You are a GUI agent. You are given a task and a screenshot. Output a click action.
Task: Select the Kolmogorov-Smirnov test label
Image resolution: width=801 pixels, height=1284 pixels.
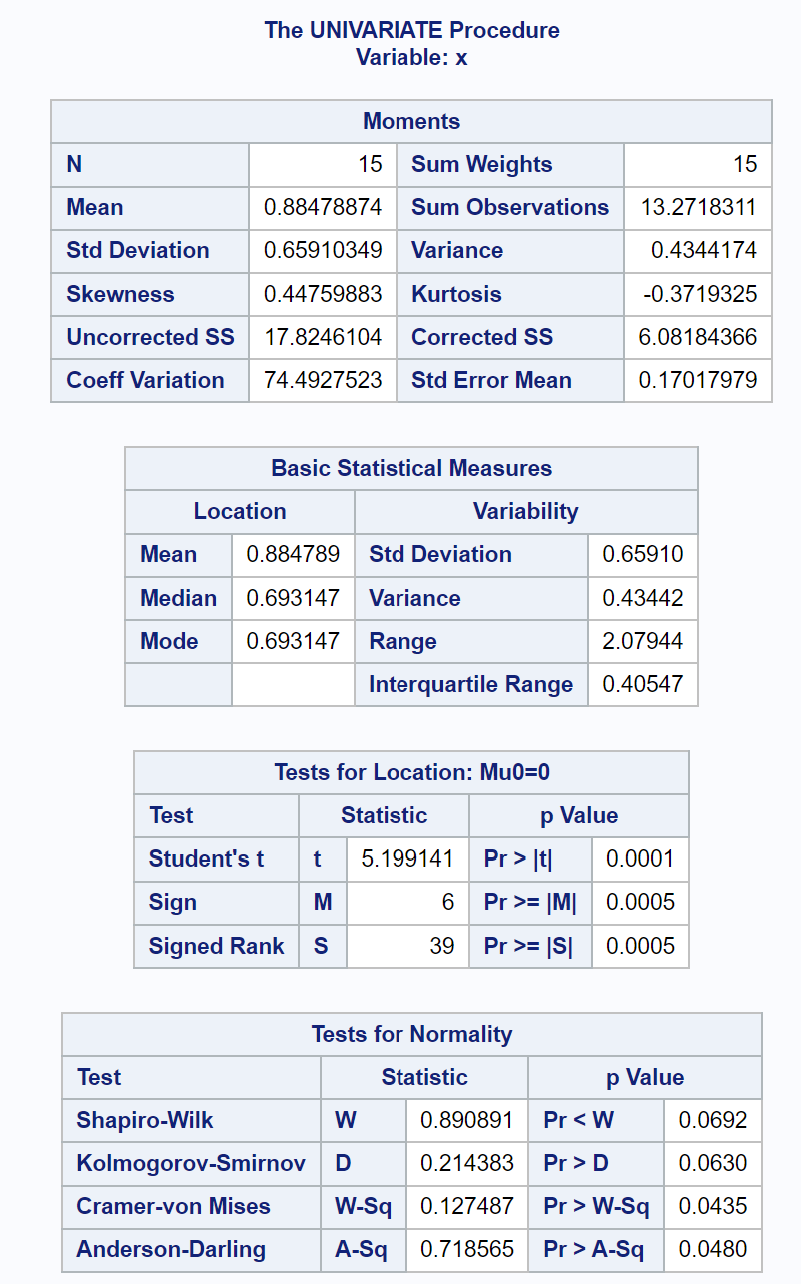click(x=191, y=1164)
